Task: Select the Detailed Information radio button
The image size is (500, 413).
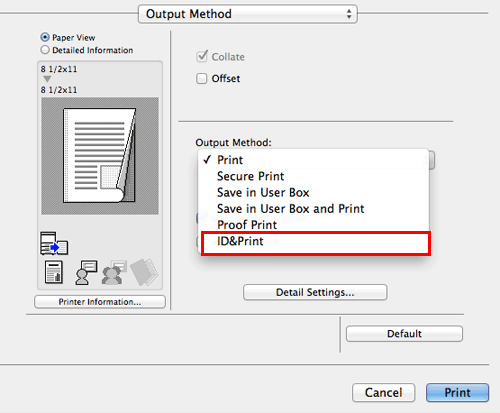Action: pyautogui.click(x=45, y=50)
